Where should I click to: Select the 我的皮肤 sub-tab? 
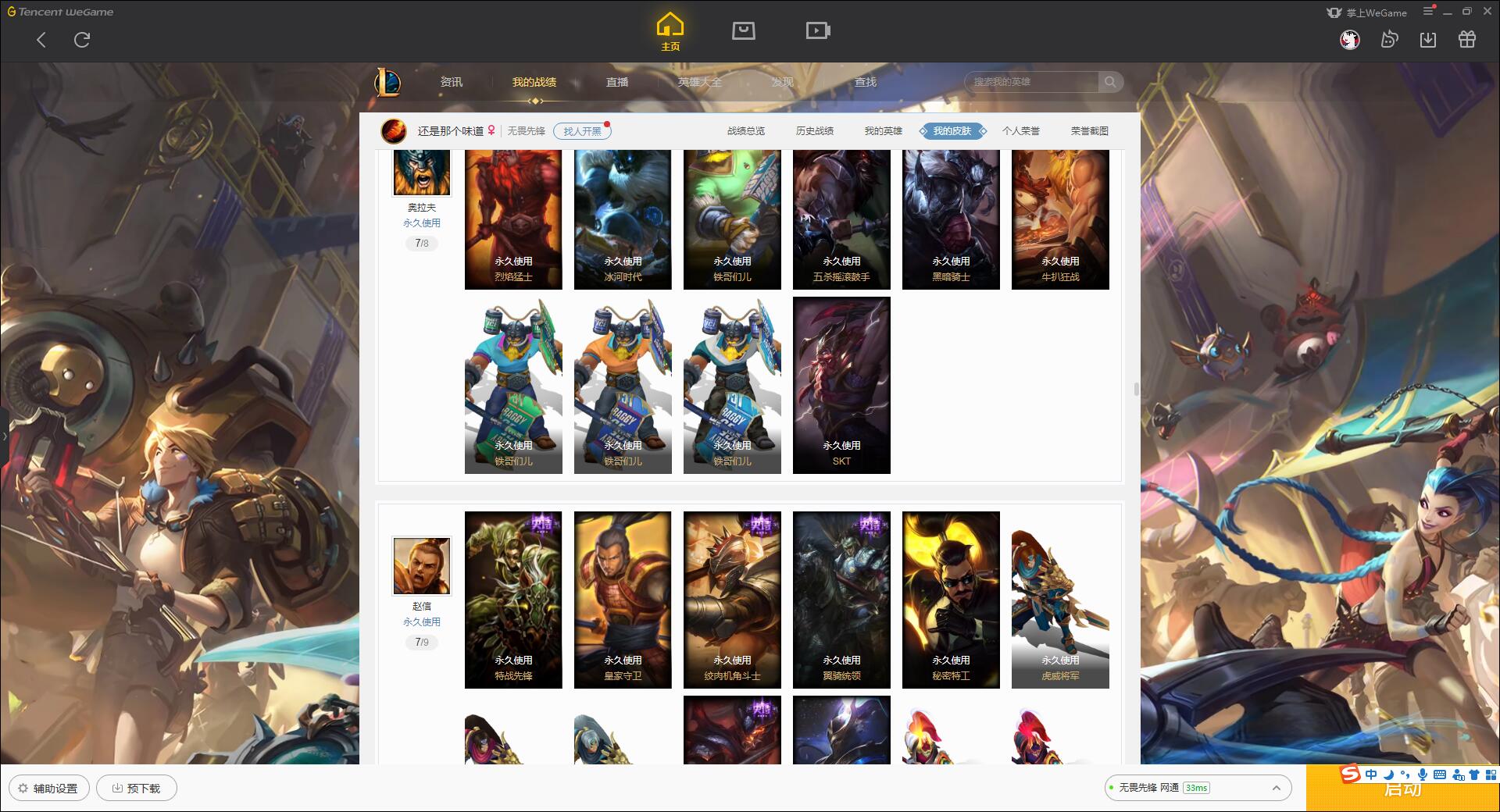click(x=952, y=131)
